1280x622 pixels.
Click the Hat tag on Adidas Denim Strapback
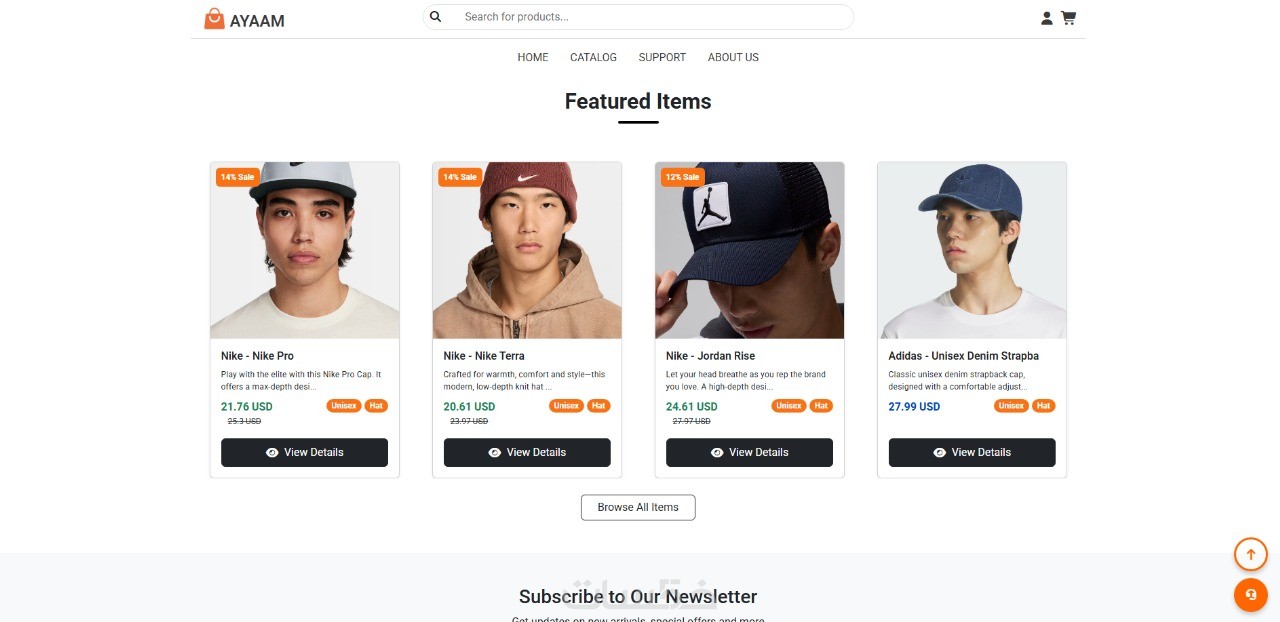click(1043, 406)
